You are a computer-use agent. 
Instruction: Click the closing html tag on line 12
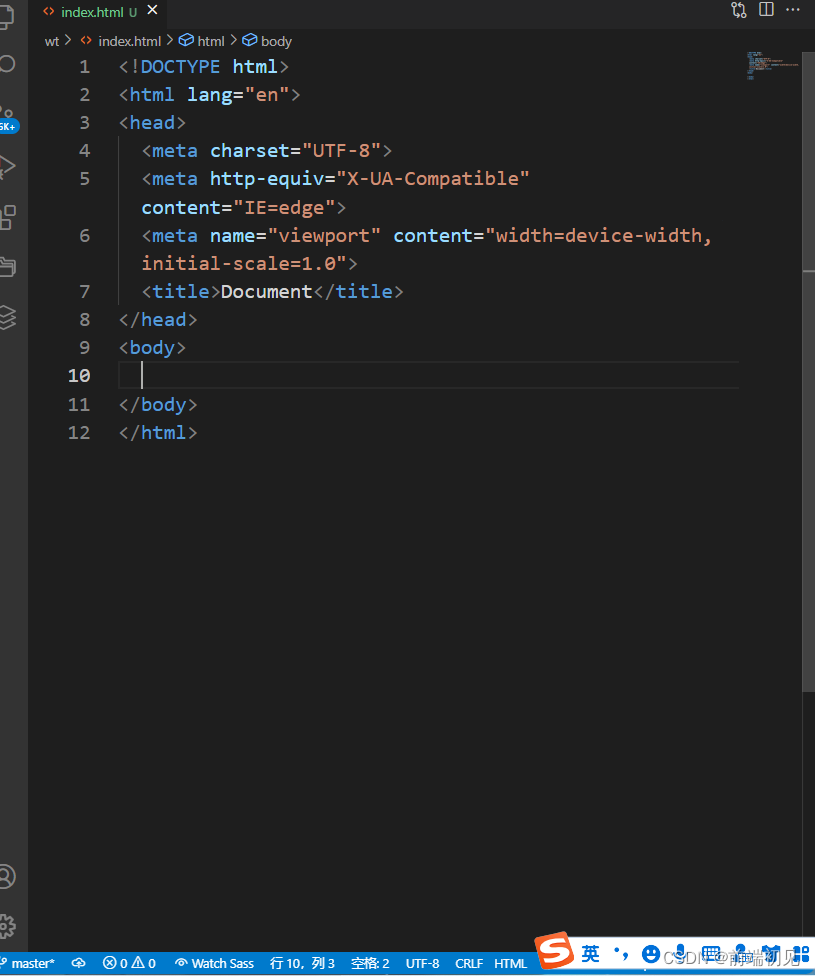(x=158, y=433)
